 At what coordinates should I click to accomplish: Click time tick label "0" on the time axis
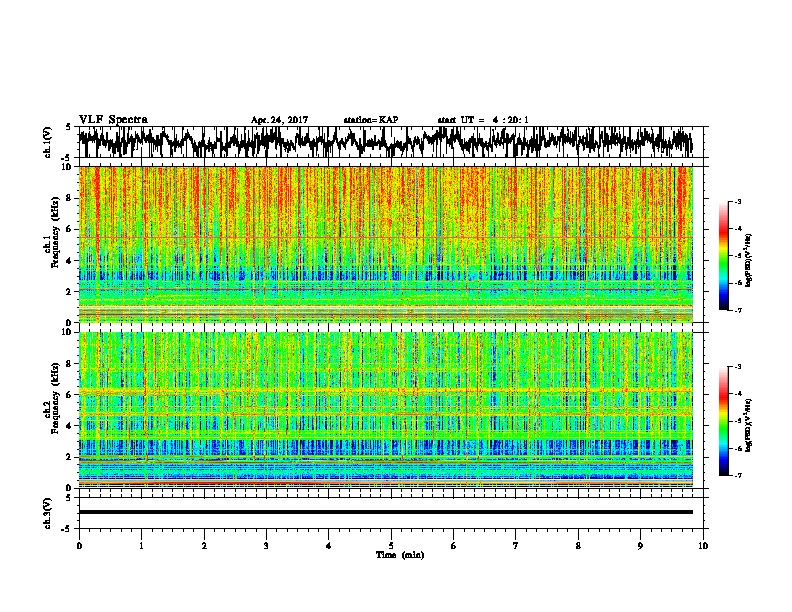[x=79, y=546]
